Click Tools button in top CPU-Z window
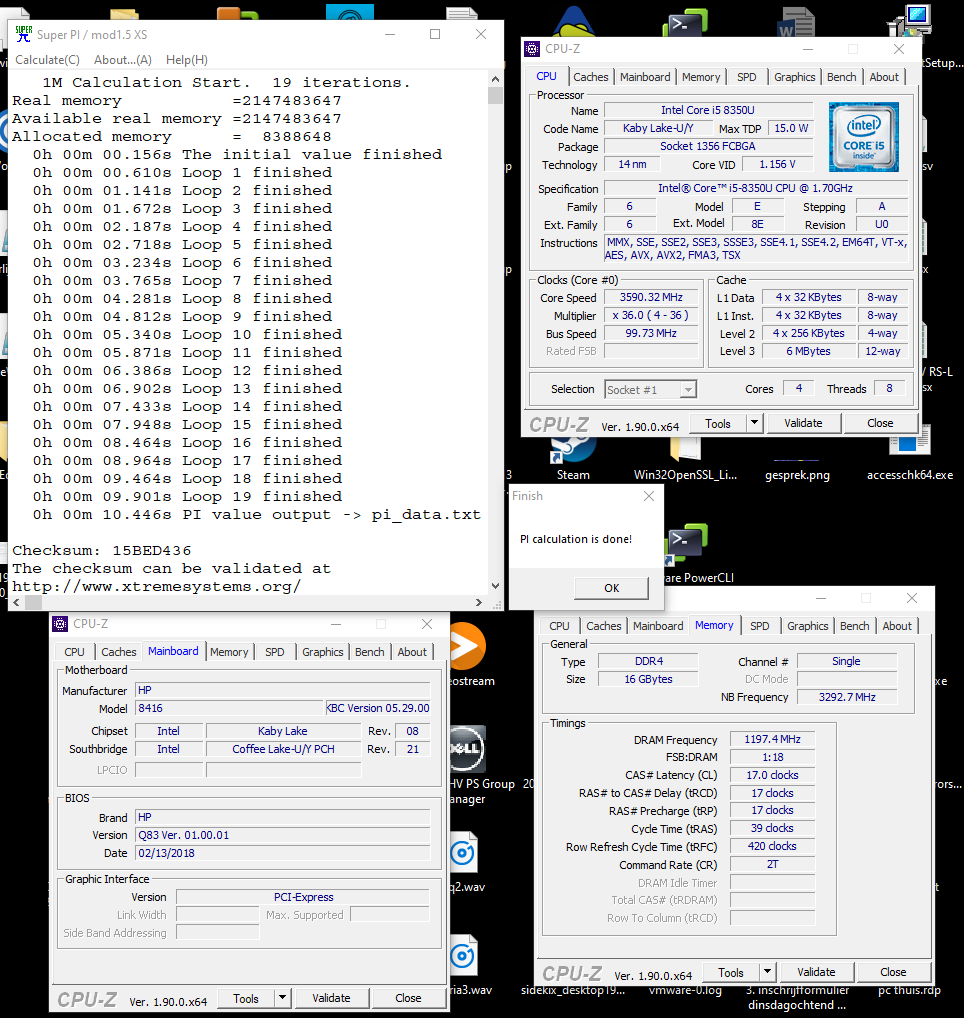The height and width of the screenshot is (1018, 964). [x=717, y=423]
